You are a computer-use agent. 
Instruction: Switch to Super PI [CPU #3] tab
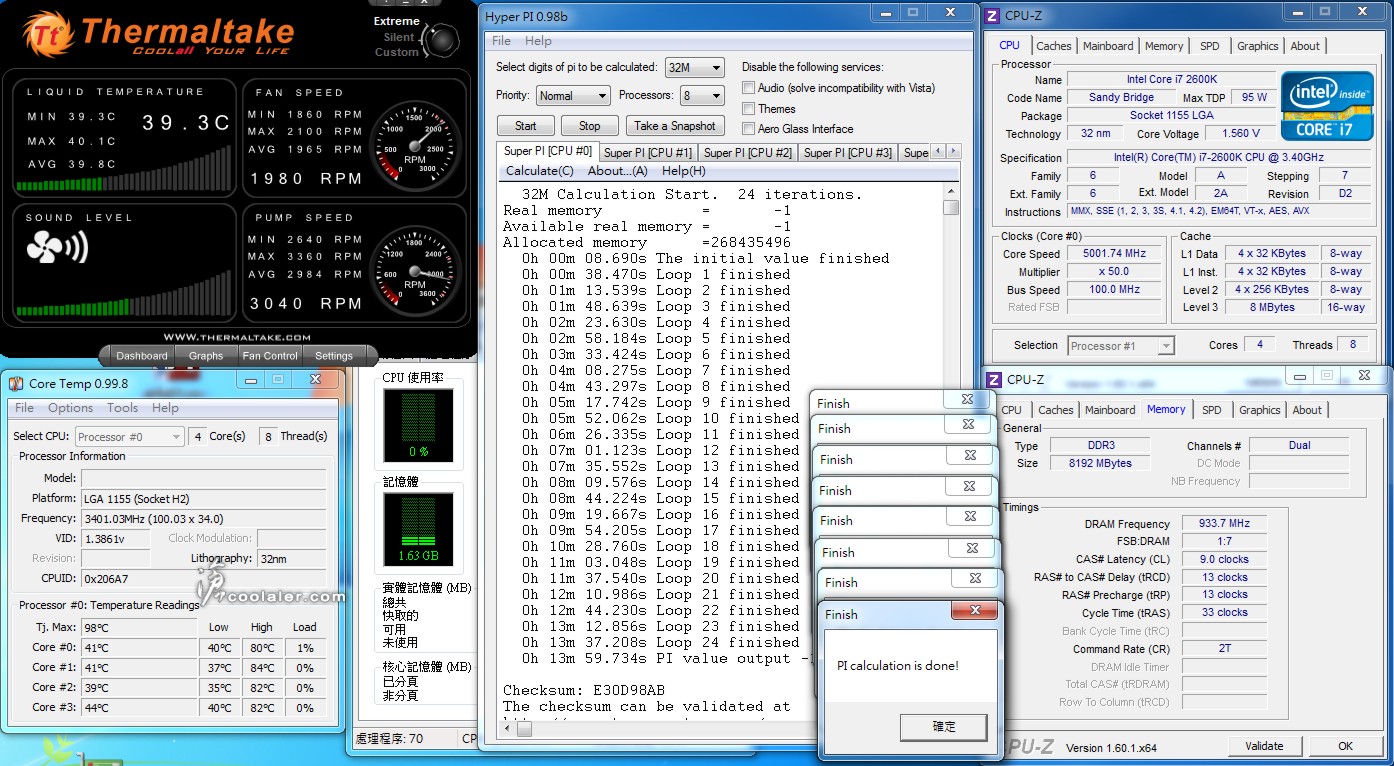coord(848,153)
